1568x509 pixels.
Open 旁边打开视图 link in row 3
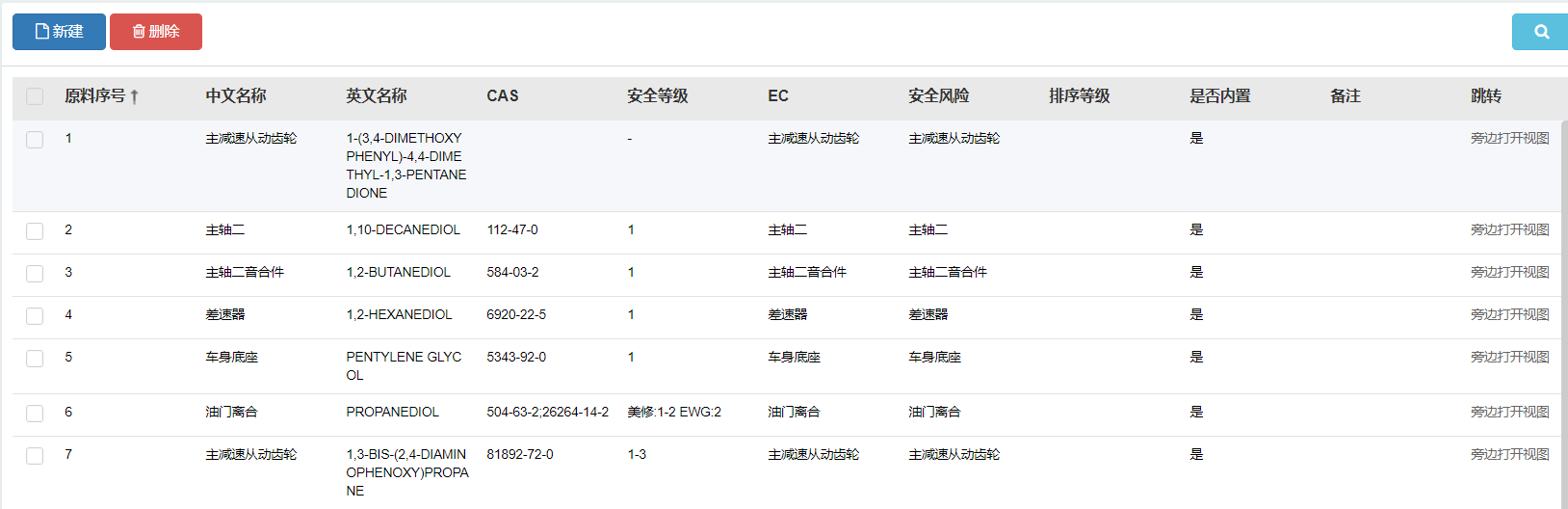tap(1509, 273)
